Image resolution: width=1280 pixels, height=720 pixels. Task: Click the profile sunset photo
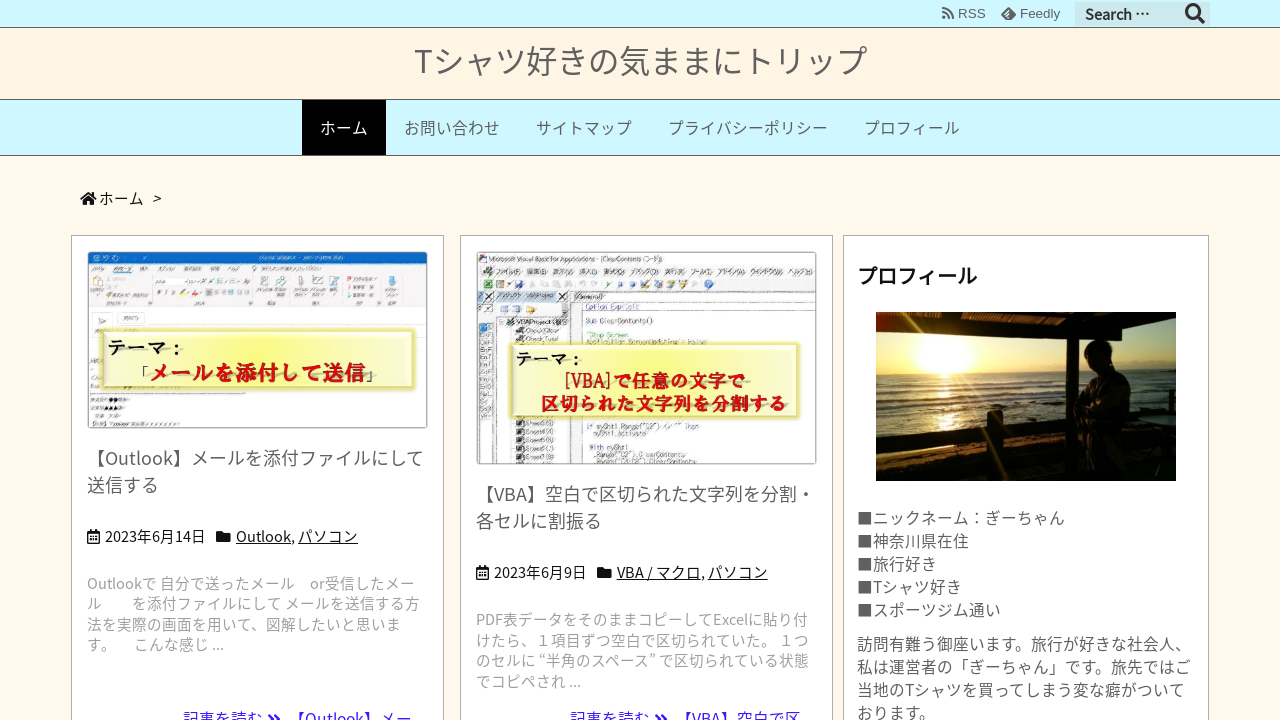pos(1026,397)
